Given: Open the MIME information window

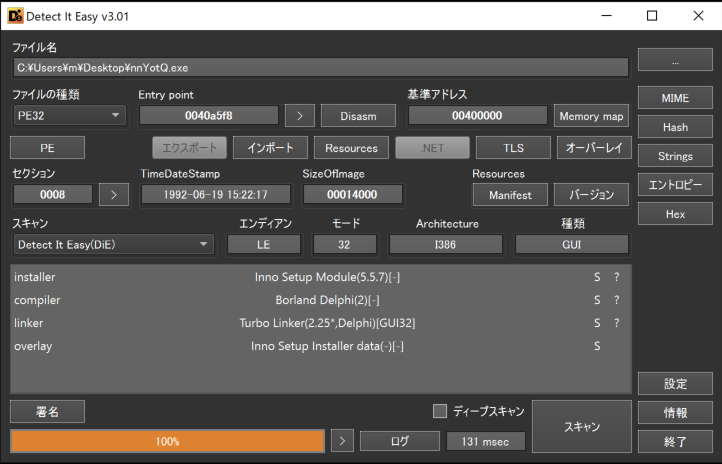Looking at the screenshot, I should click(675, 98).
